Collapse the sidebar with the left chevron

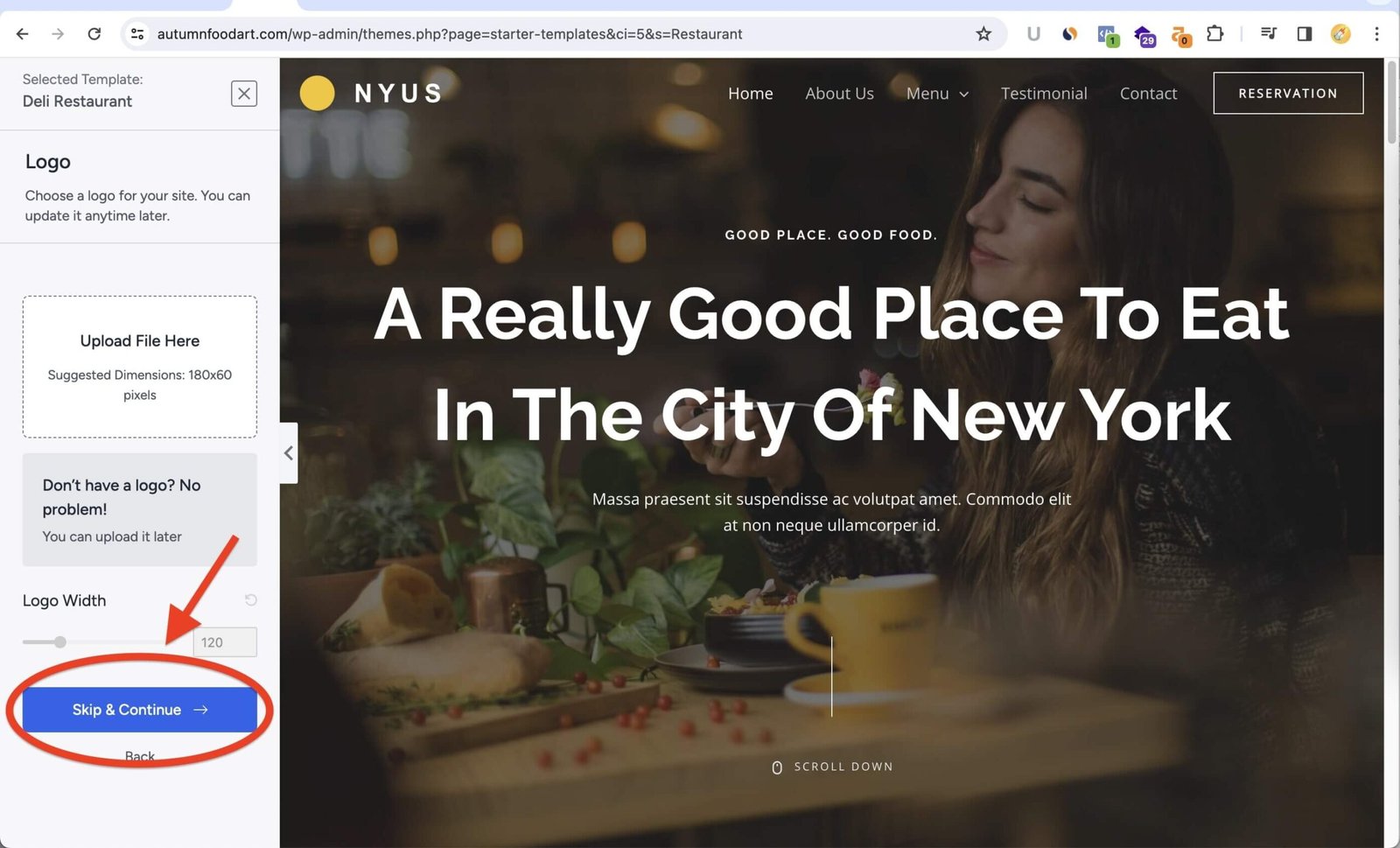(x=289, y=453)
